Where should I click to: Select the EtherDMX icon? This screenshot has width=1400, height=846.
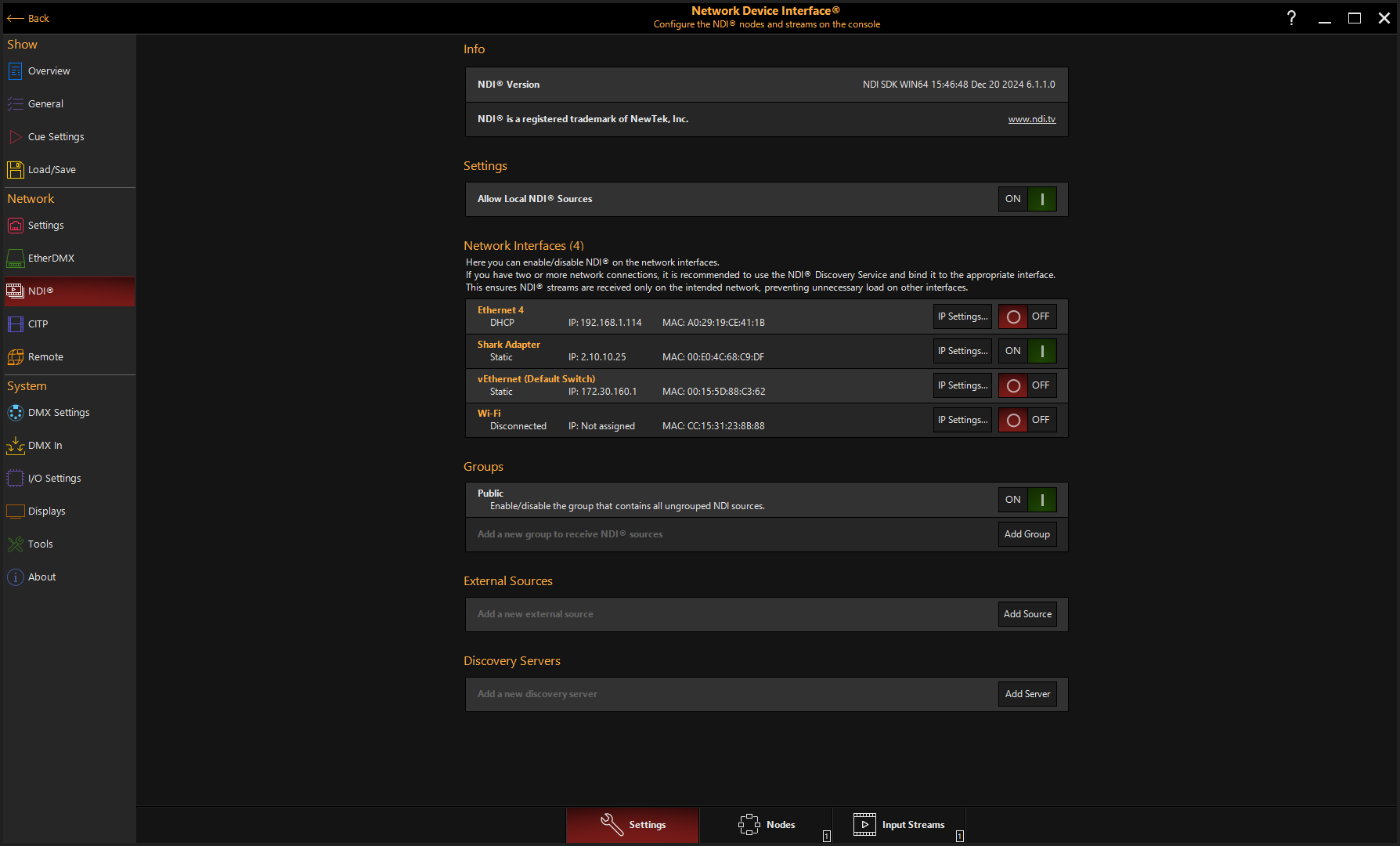coord(15,258)
